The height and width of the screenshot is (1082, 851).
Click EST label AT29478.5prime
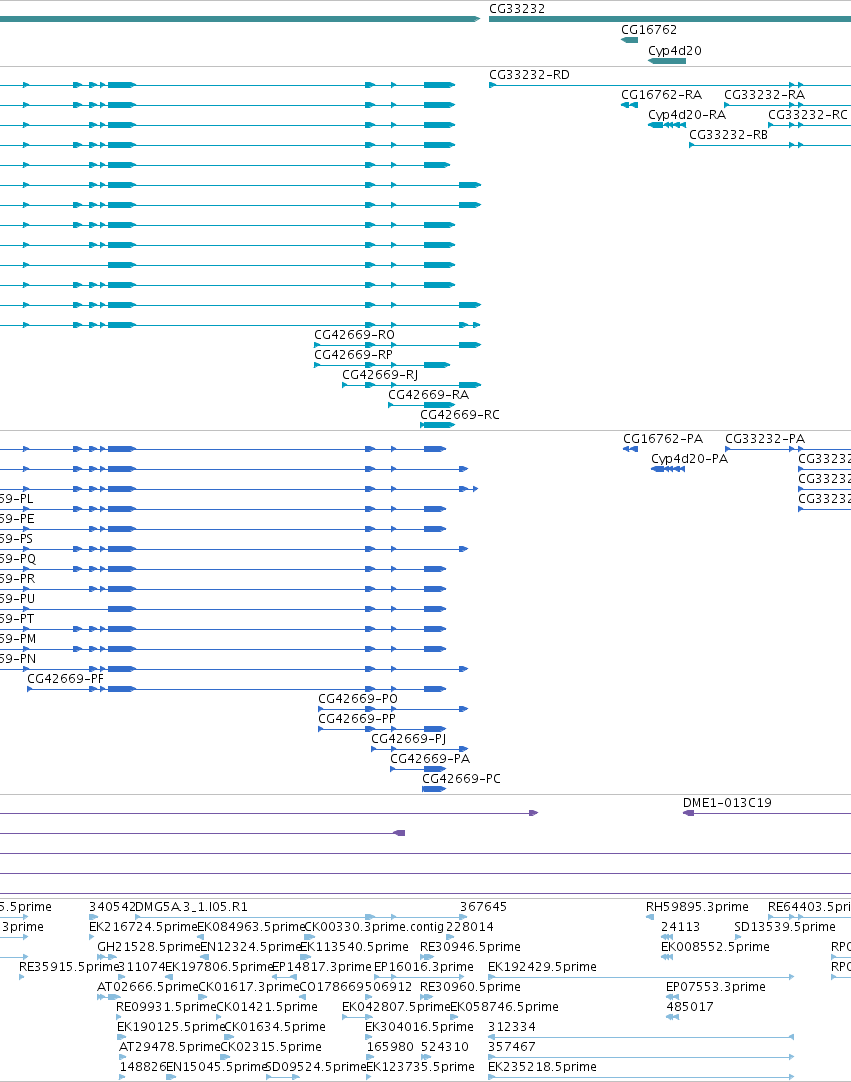tap(170, 1047)
